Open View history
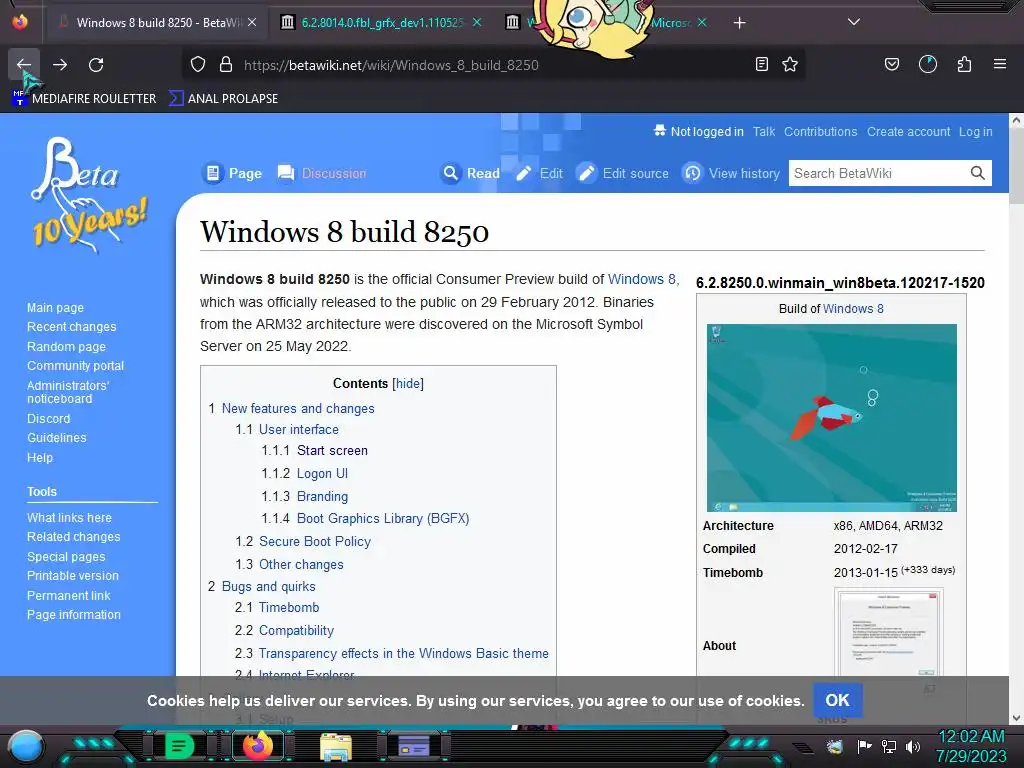 pyautogui.click(x=731, y=173)
